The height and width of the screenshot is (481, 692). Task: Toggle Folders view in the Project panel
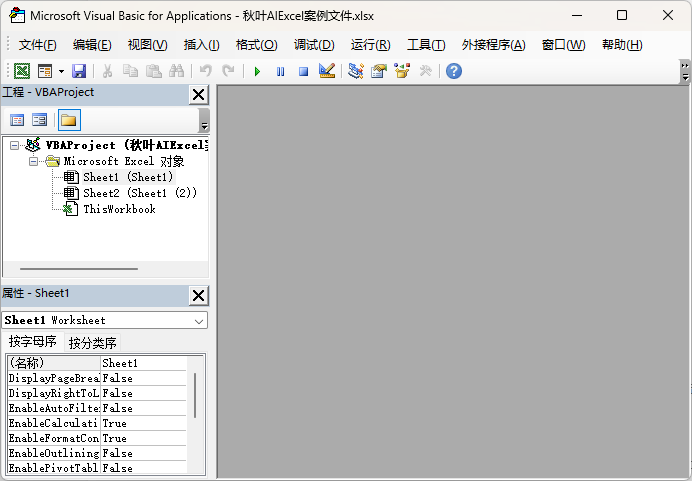pyautogui.click(x=68, y=120)
